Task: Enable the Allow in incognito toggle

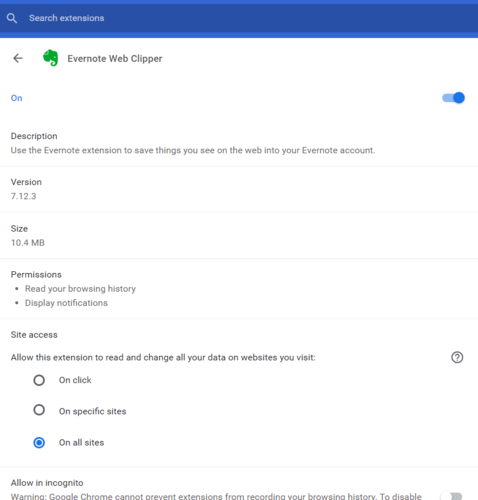Action: 451,496
